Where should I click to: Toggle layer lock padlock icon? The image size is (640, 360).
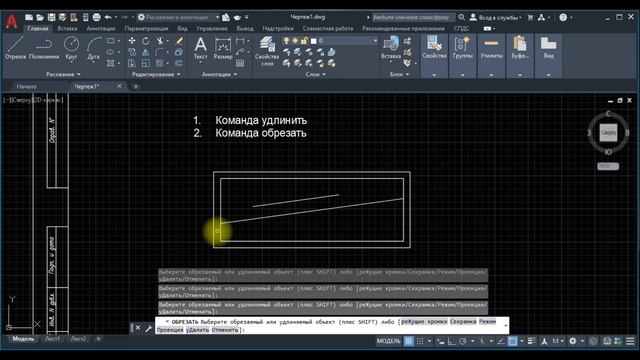point(304,41)
